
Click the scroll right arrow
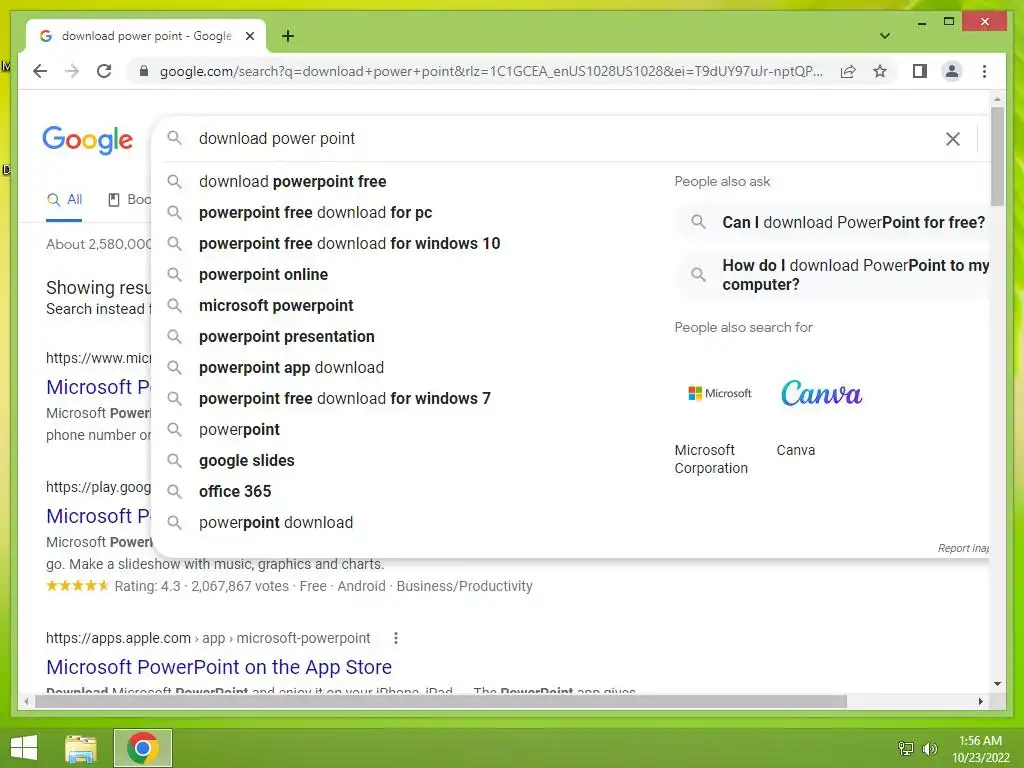pos(980,702)
